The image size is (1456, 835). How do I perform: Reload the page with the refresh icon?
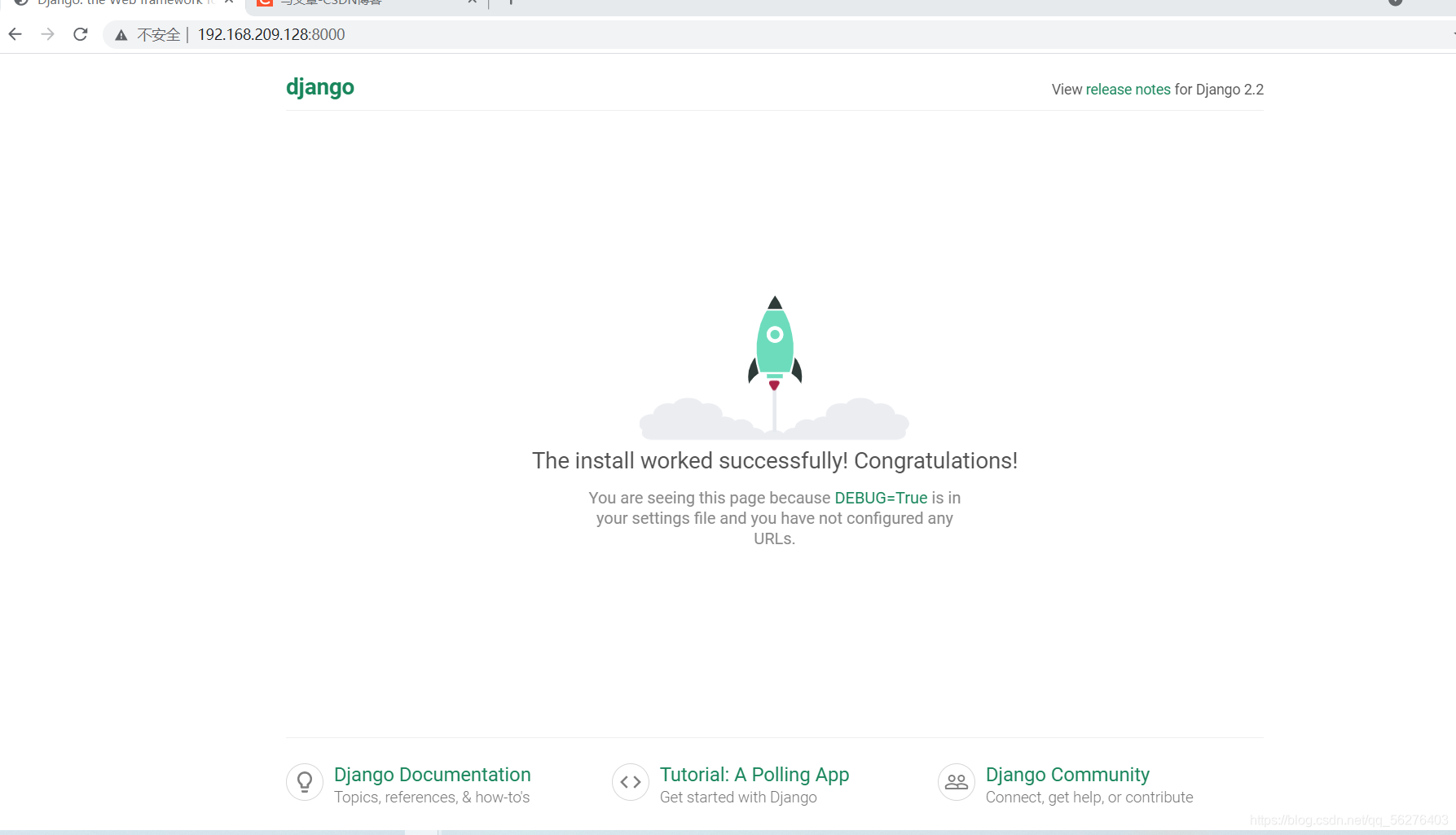80,34
